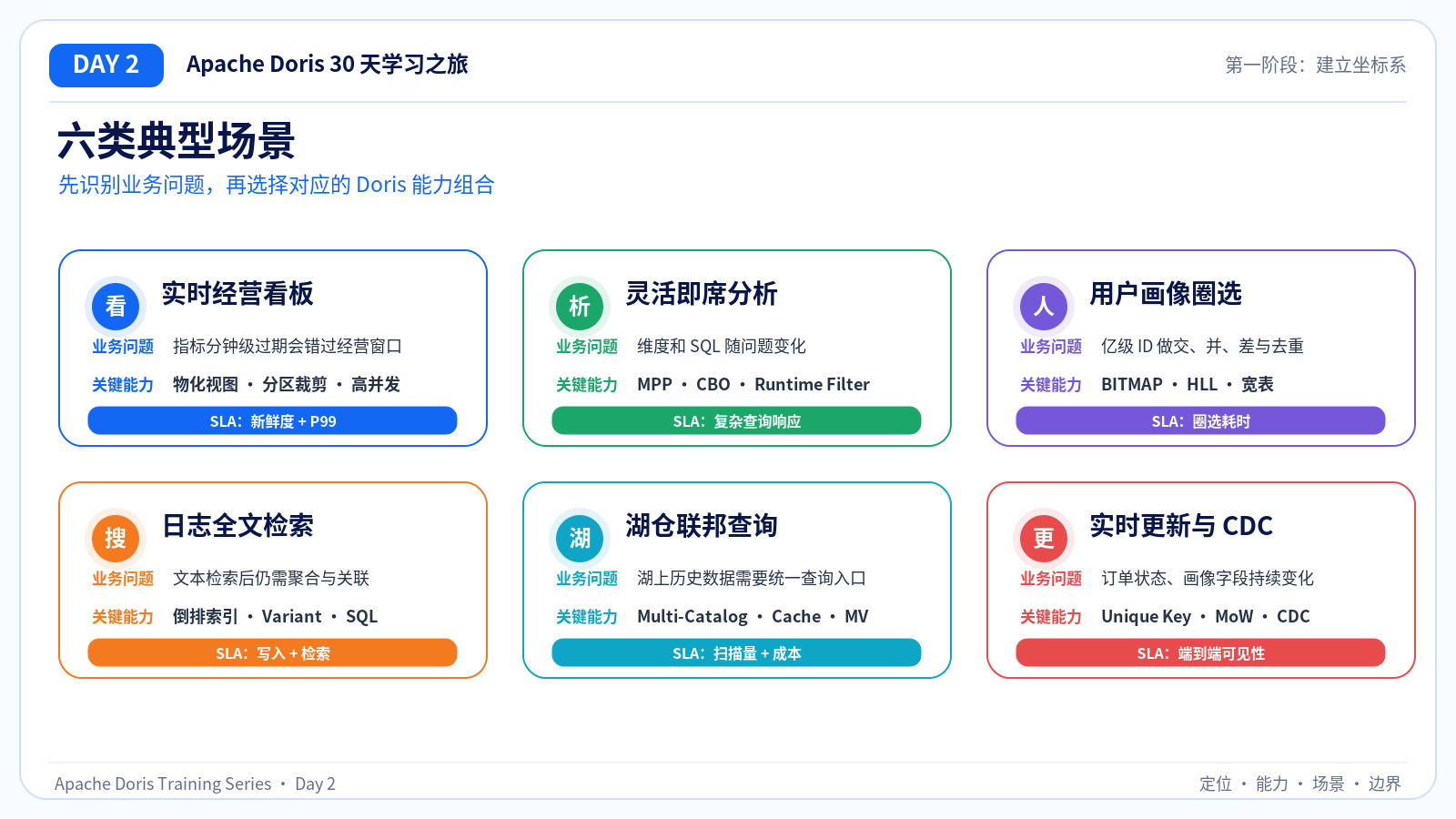Click the 第一阶段：建立坐标系 label

[1315, 66]
